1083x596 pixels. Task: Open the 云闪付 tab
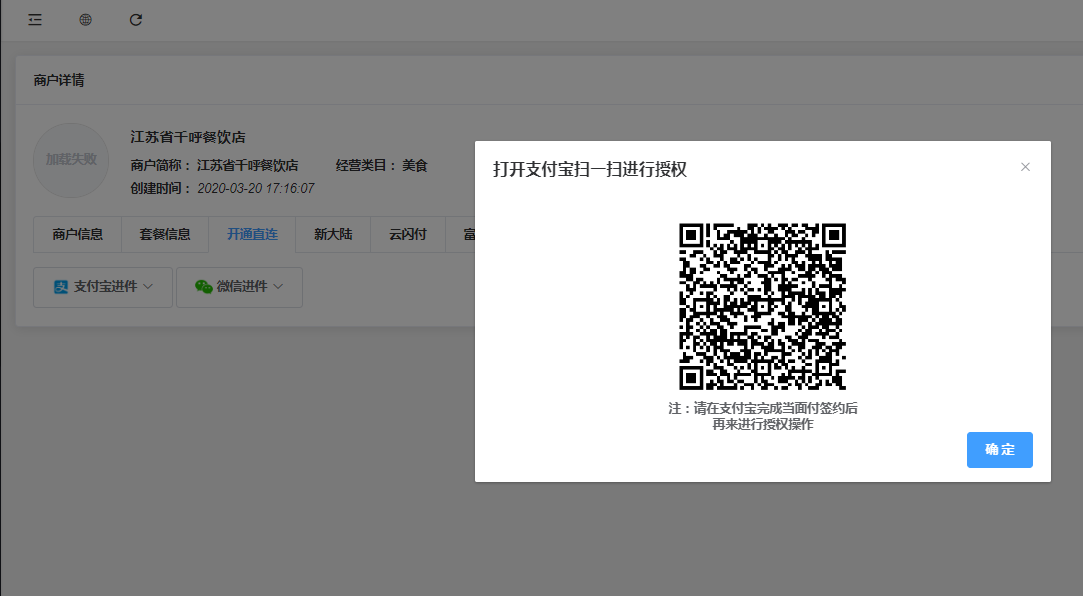pos(408,235)
